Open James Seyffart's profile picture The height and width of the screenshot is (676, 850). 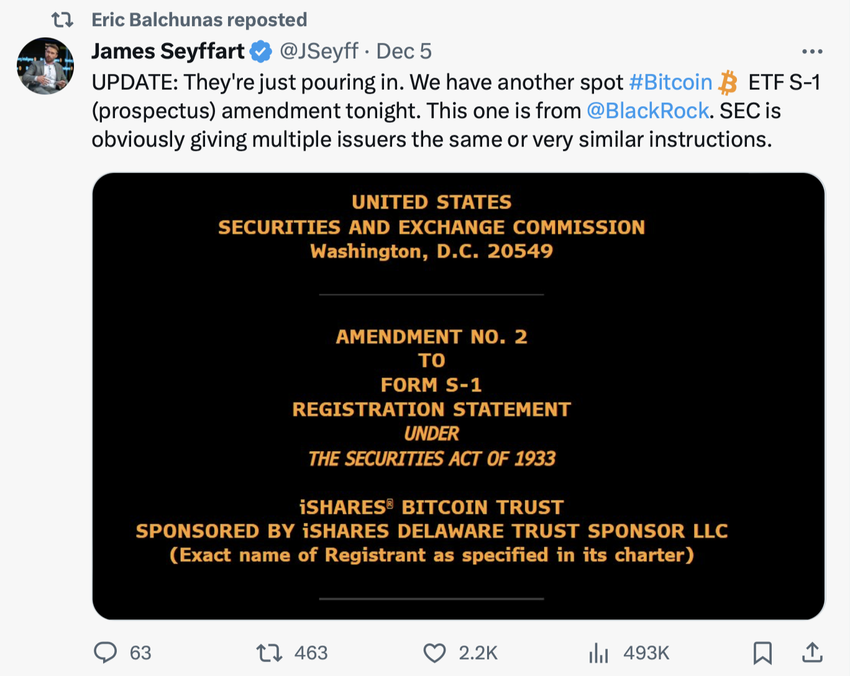45,66
